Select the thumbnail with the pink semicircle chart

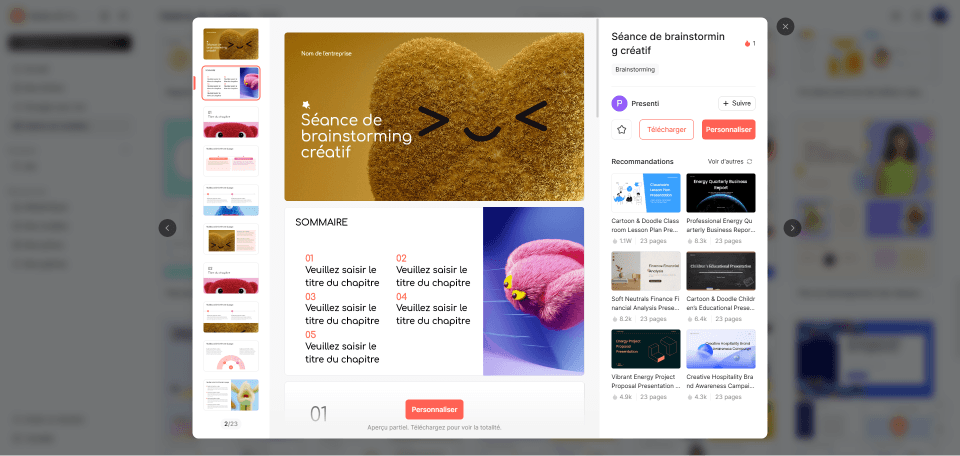pyautogui.click(x=231, y=356)
